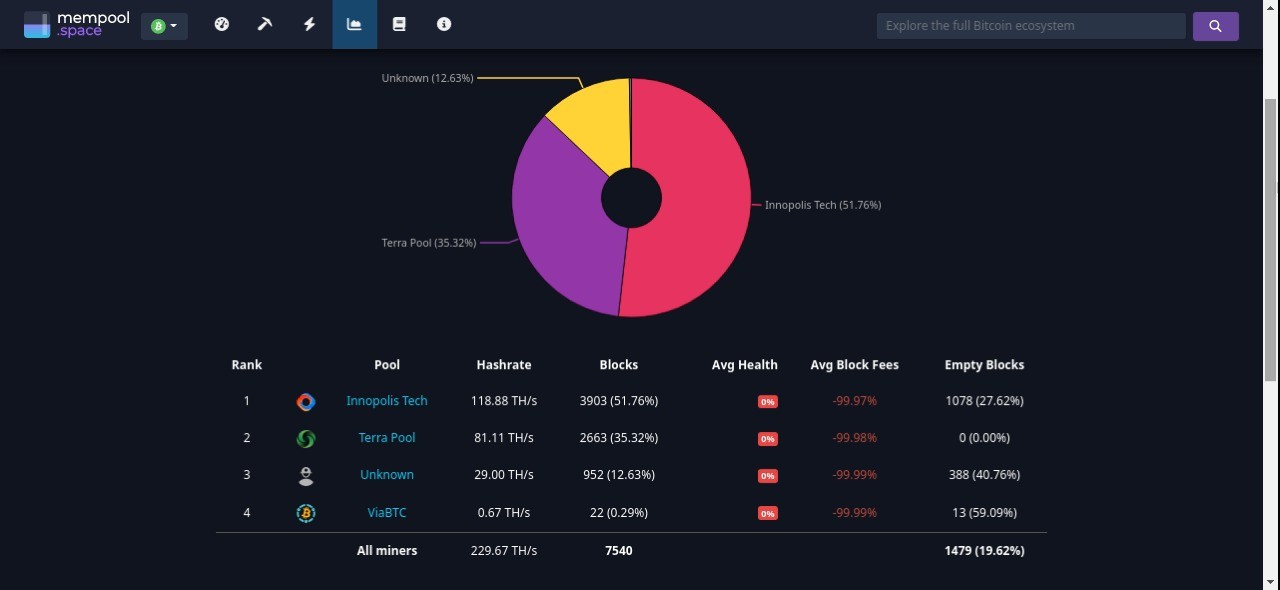This screenshot has height=590, width=1280.
Task: Click the Terra Pool (35.32%) chart label
Action: pos(429,243)
